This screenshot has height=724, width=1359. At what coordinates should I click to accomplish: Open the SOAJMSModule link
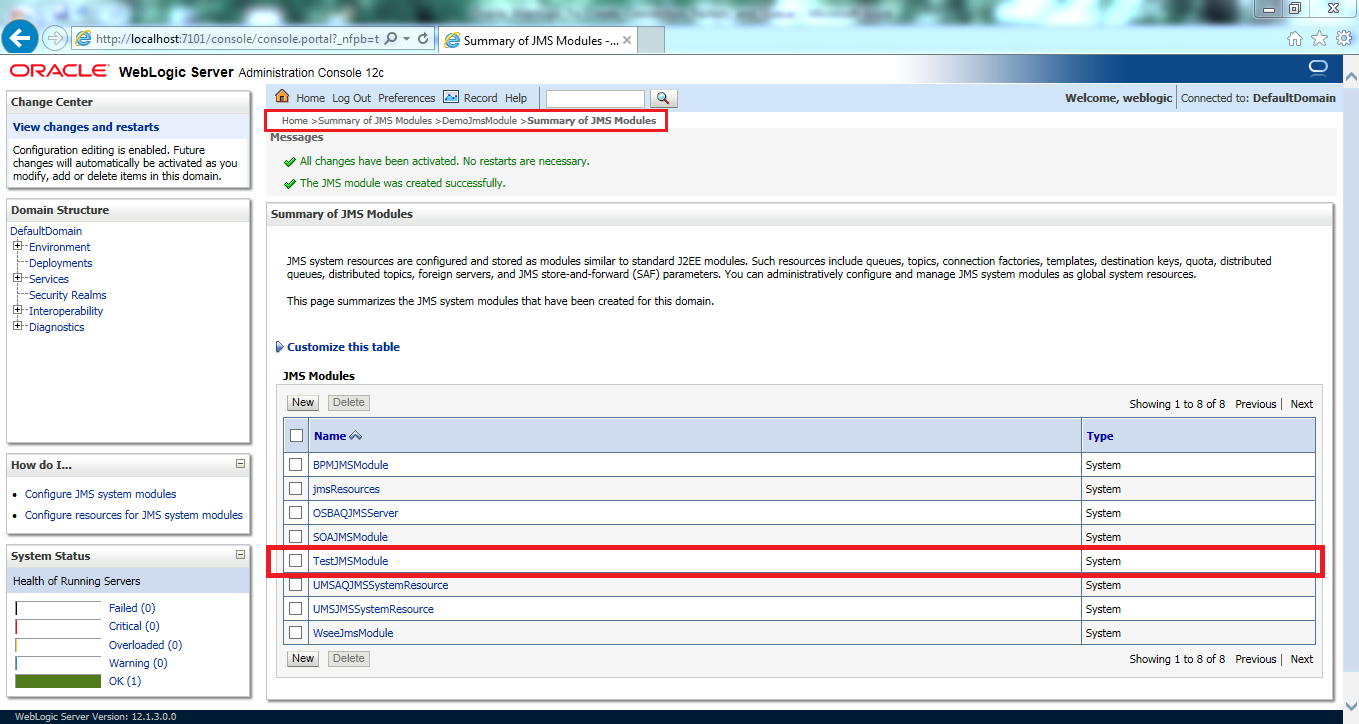(x=350, y=537)
